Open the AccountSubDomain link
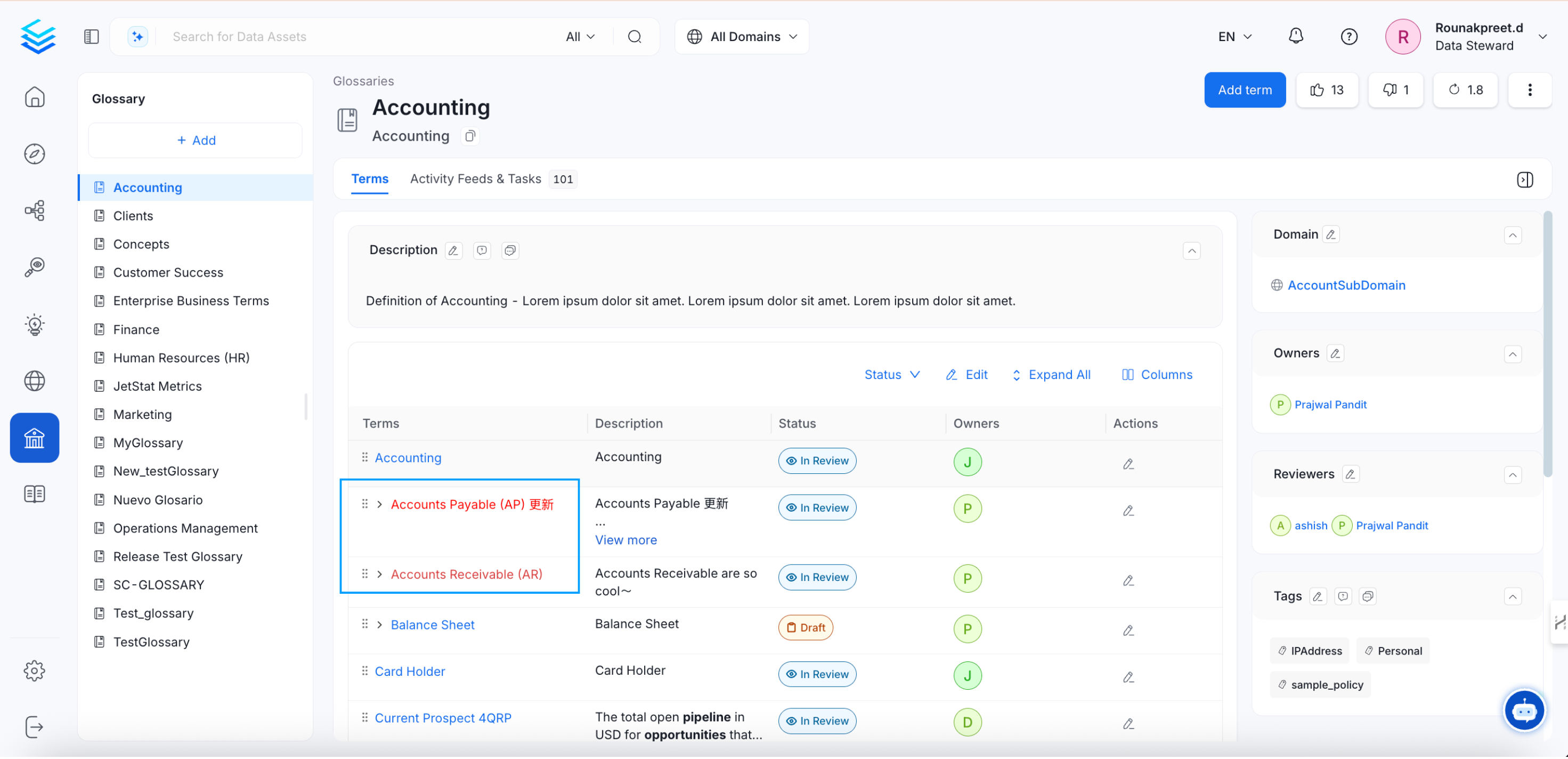The width and height of the screenshot is (1568, 759). coord(1346,285)
